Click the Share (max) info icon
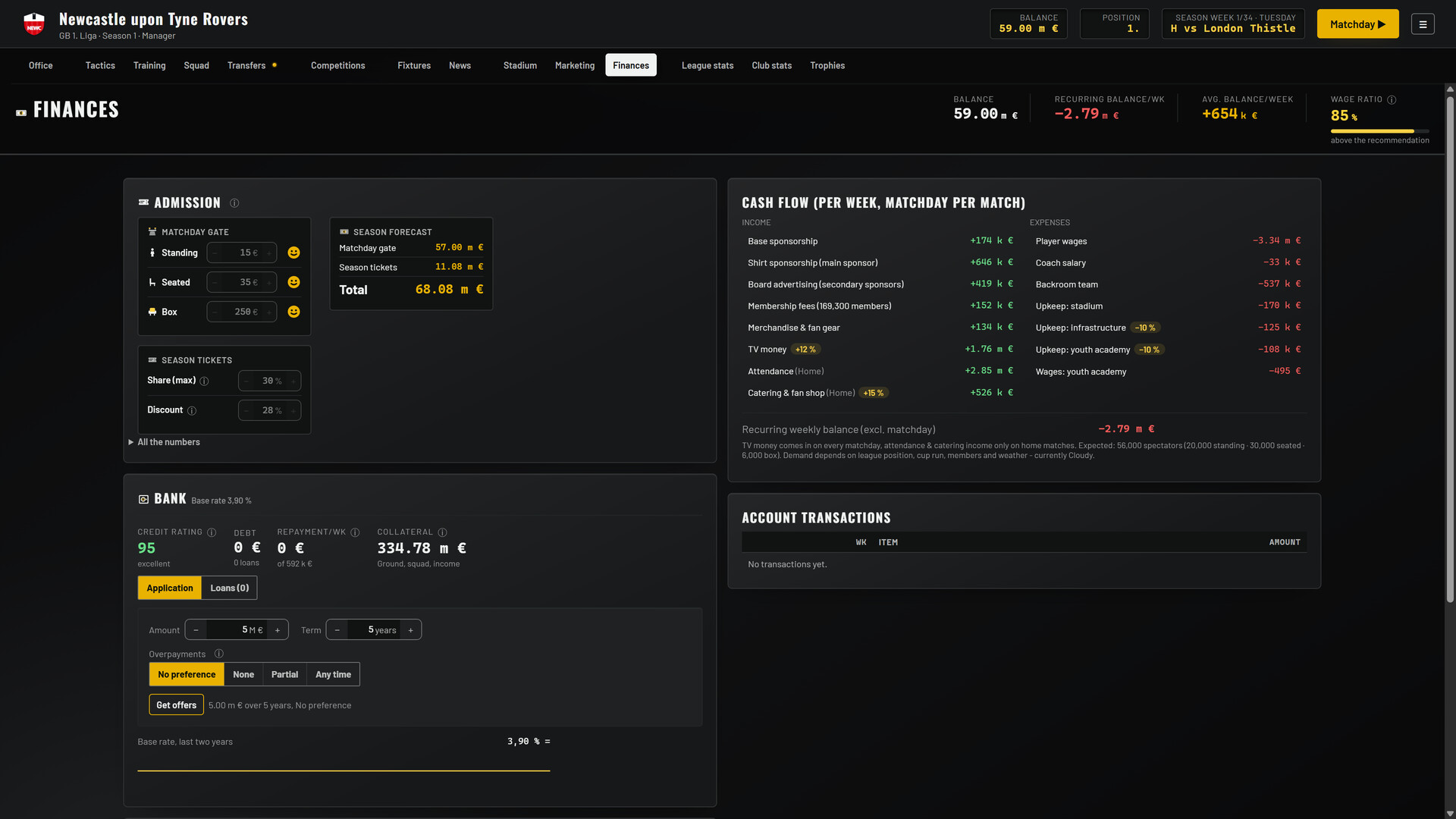This screenshot has width=1456, height=819. [x=204, y=381]
